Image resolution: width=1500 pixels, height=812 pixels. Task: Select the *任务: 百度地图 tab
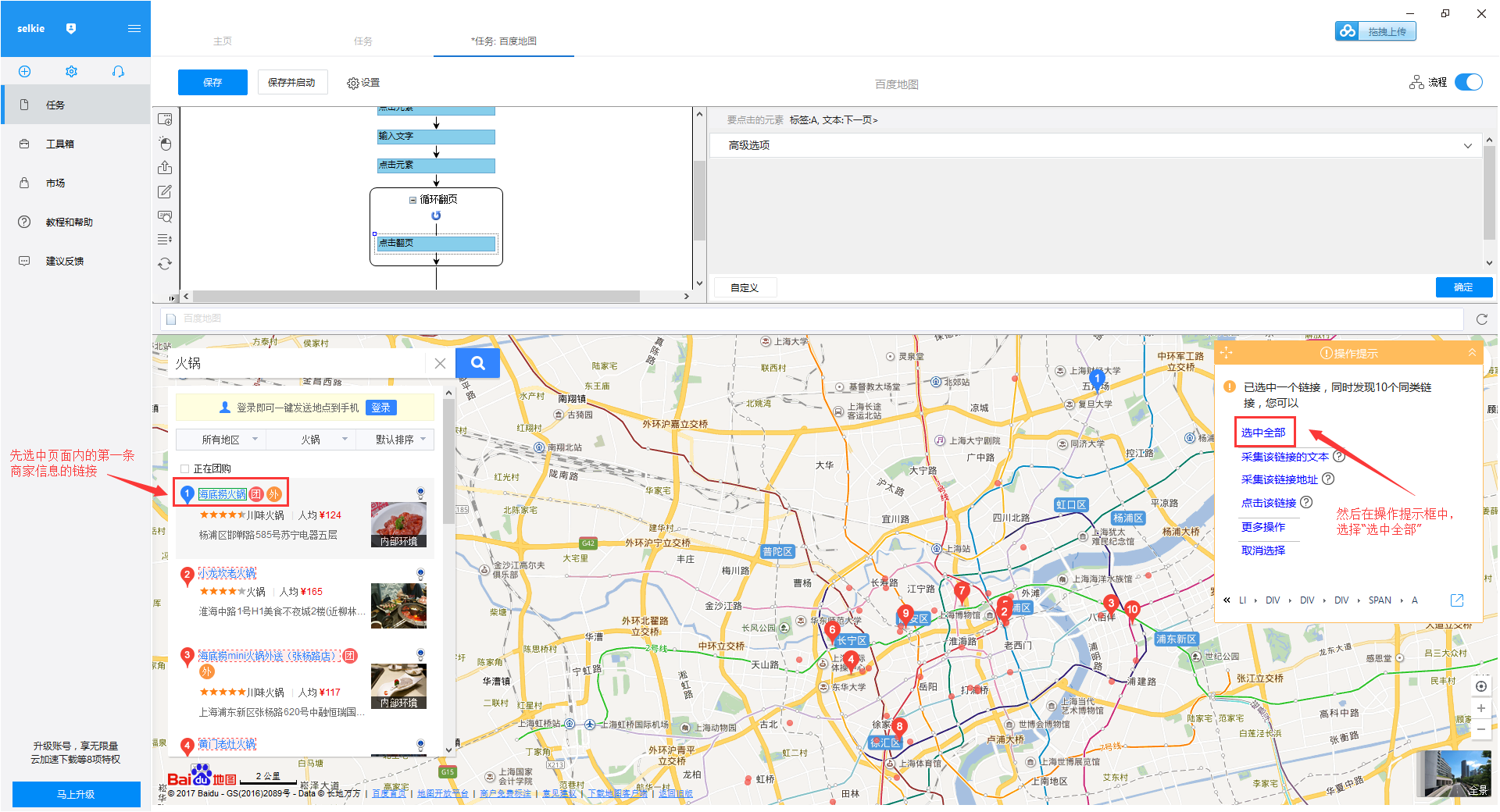click(x=504, y=41)
